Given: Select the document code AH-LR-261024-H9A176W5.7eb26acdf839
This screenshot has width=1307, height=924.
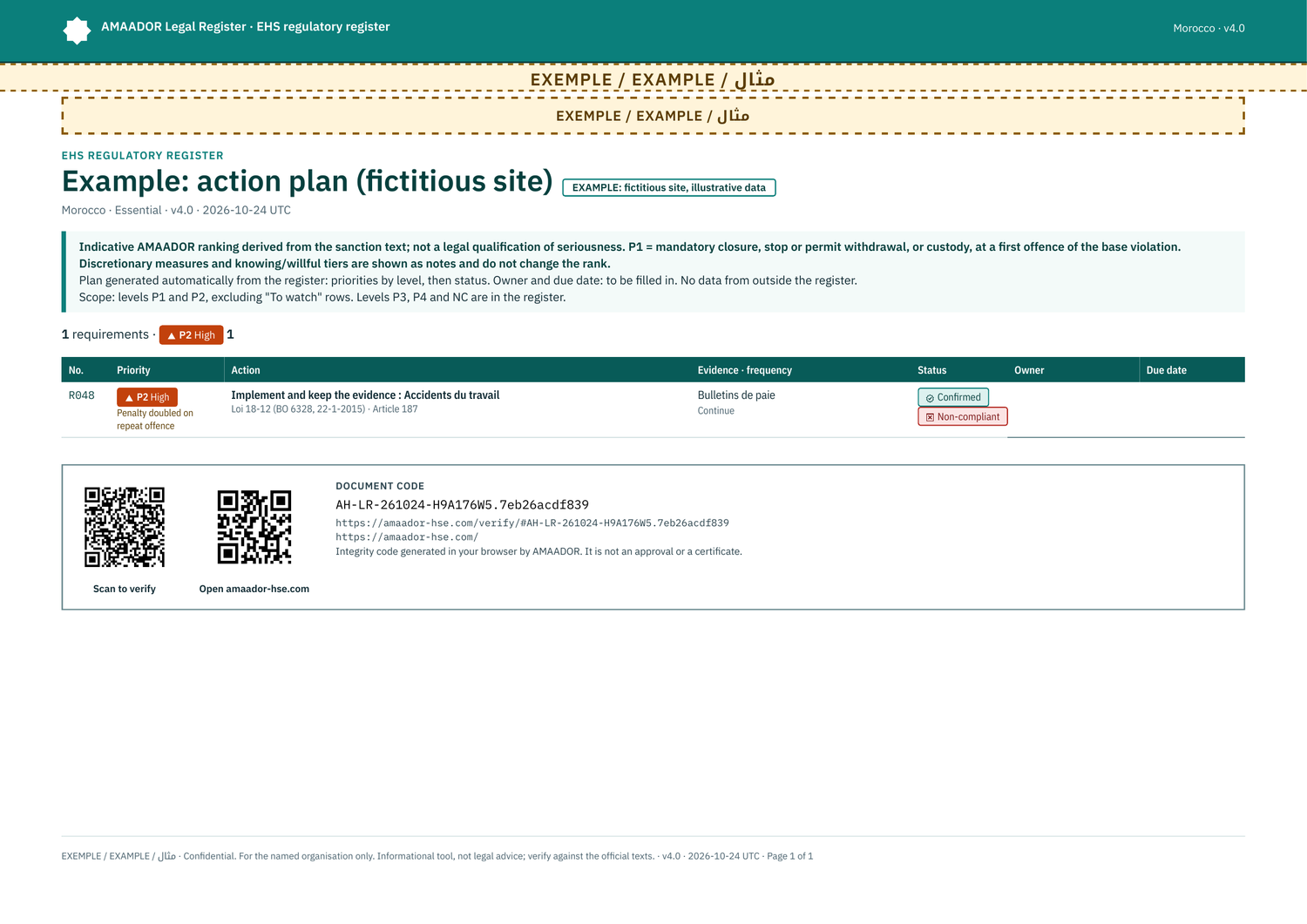Looking at the screenshot, I should tap(463, 505).
